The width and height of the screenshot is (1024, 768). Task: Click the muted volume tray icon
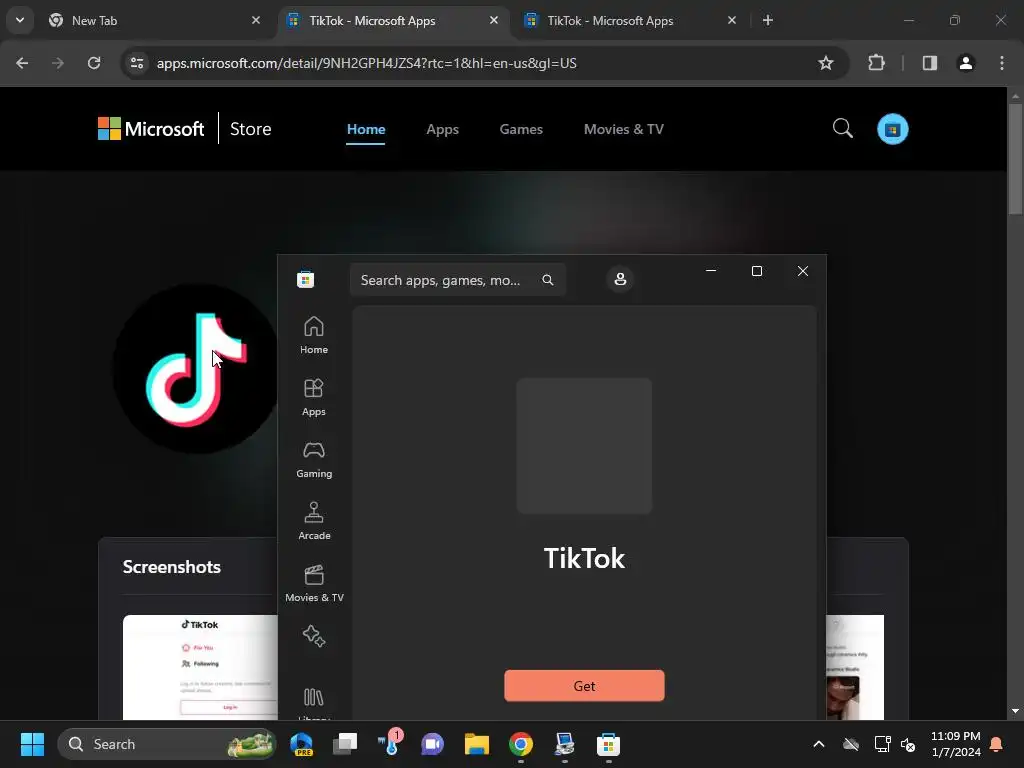pyautogui.click(x=908, y=744)
